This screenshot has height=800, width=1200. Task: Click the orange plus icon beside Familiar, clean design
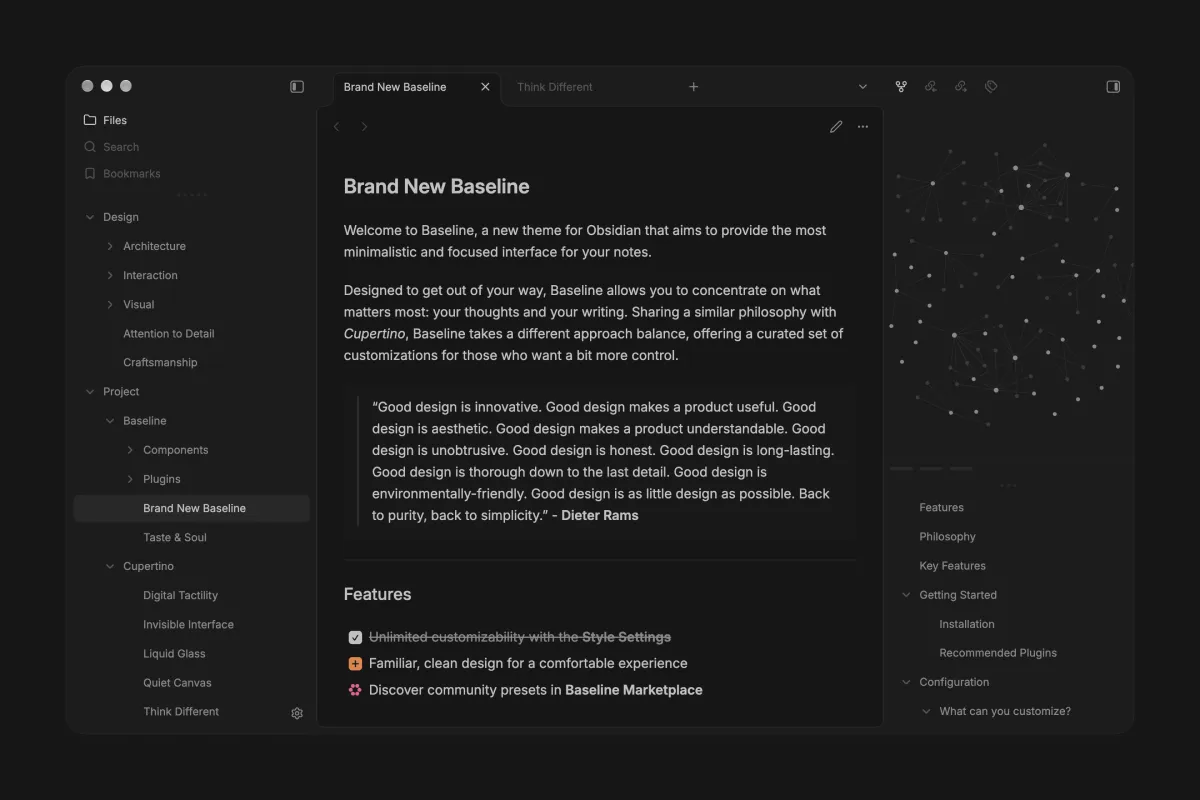(355, 664)
